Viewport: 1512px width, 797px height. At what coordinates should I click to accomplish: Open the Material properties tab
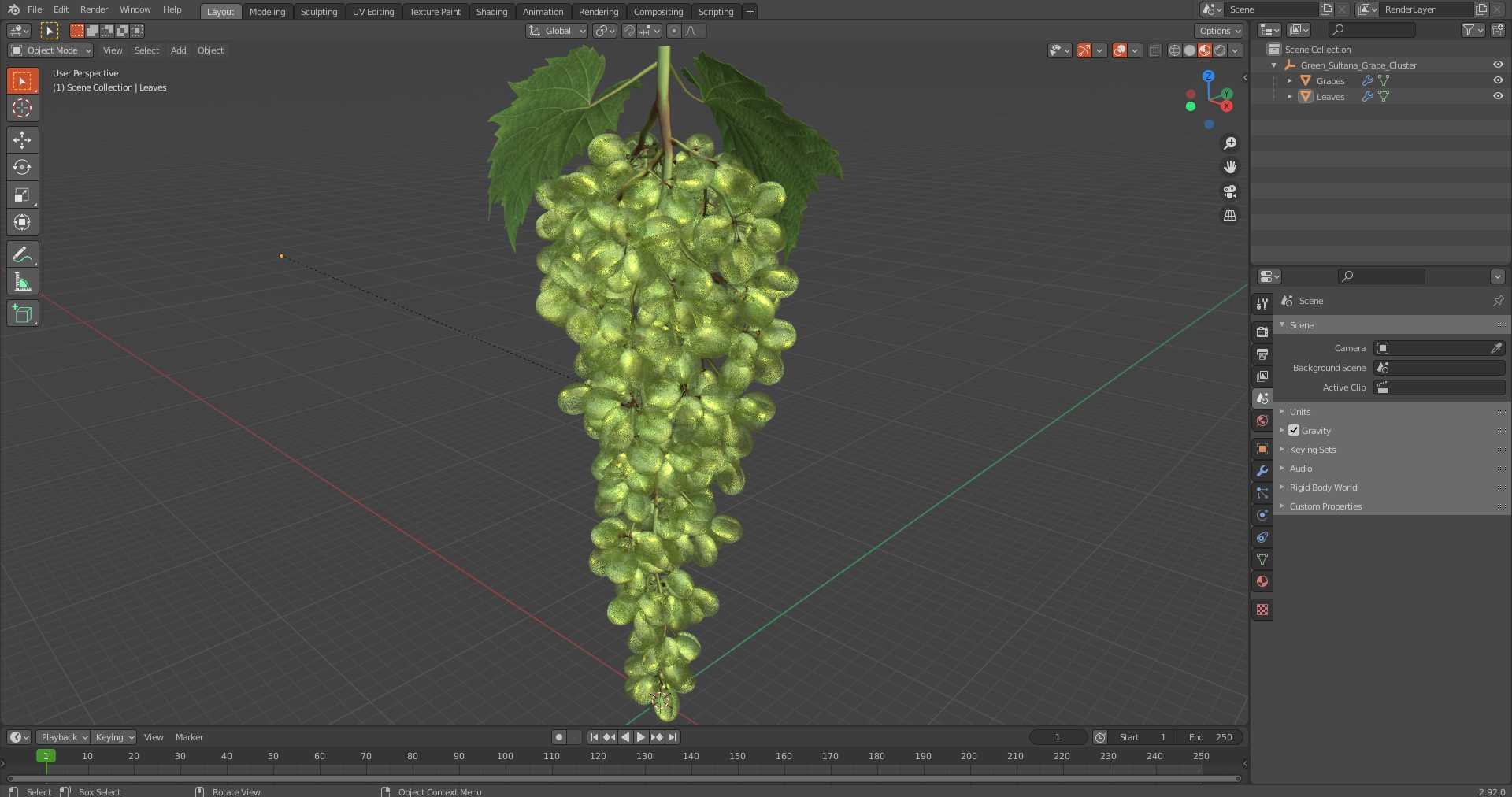pos(1262,581)
